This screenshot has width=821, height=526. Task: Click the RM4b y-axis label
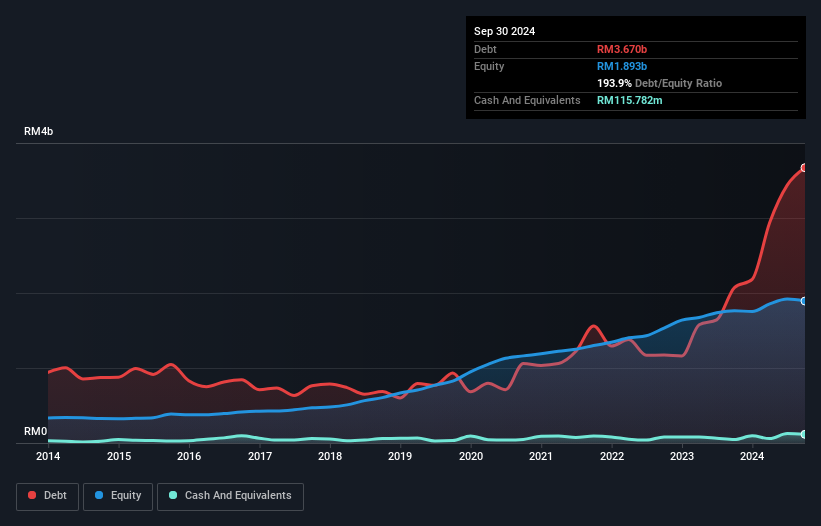tap(38, 131)
